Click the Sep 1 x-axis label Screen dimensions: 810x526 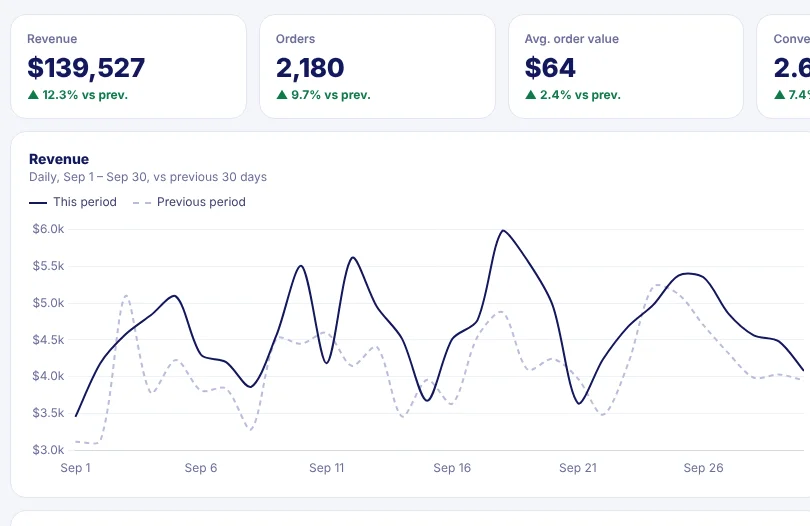(75, 468)
